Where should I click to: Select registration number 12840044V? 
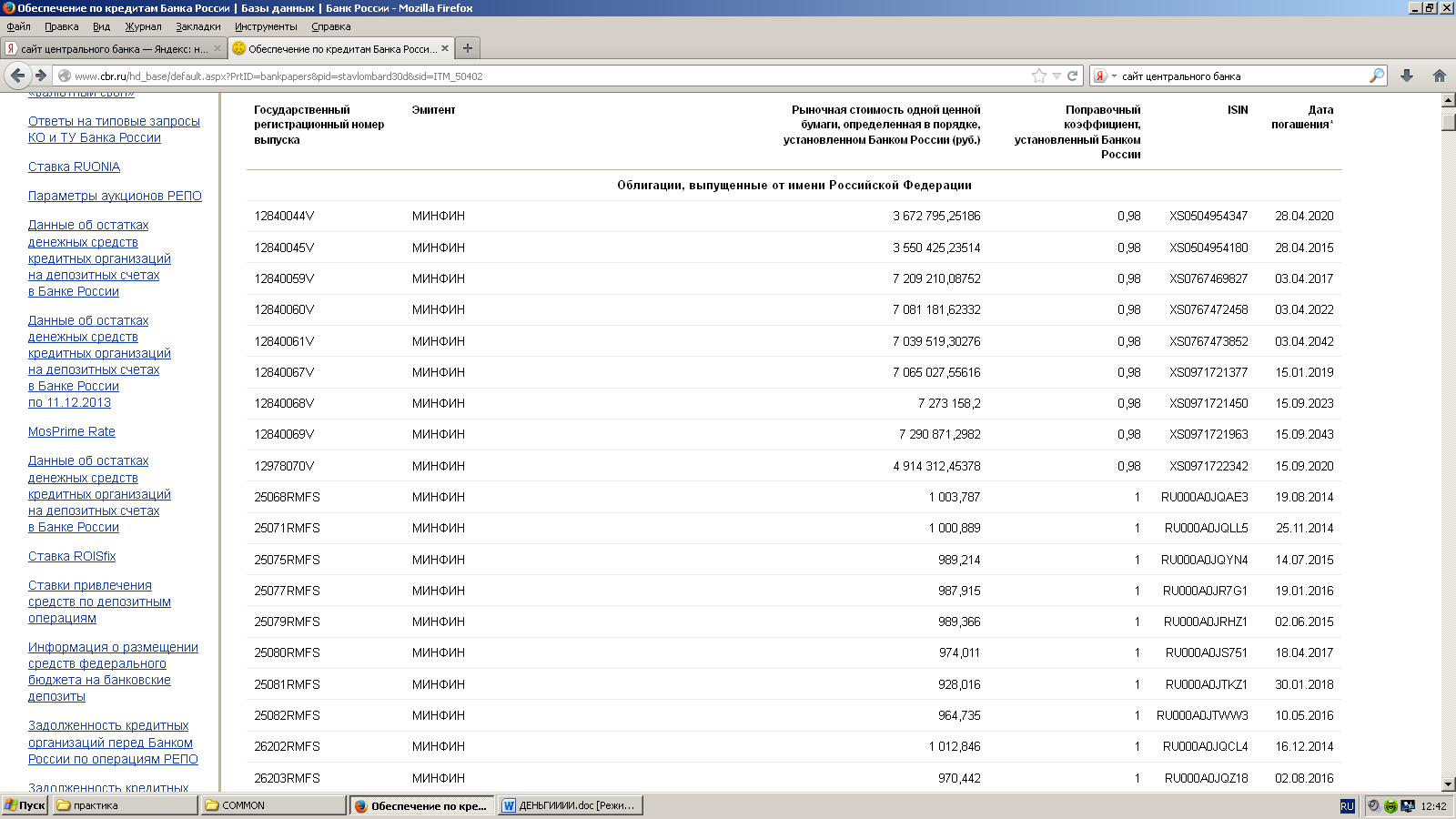click(284, 216)
